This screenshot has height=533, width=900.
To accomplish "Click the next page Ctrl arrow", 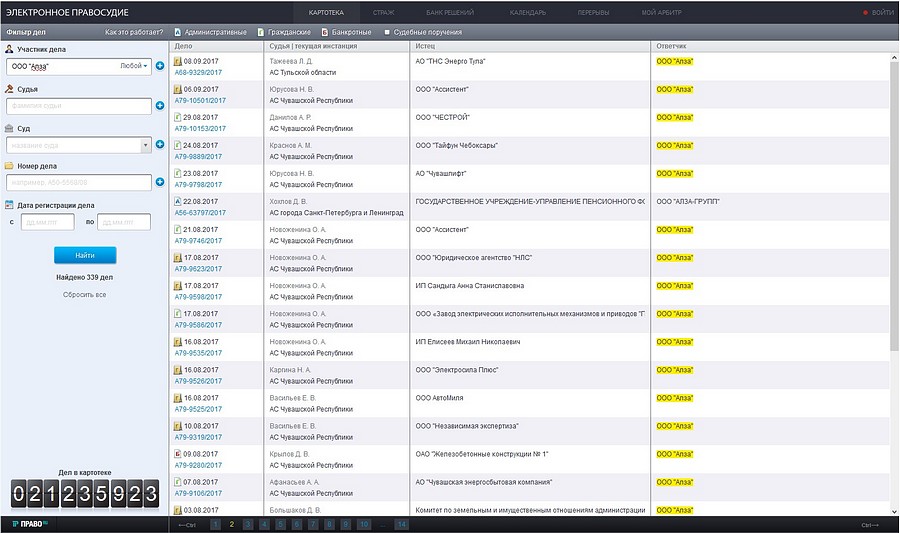I will (870, 525).
